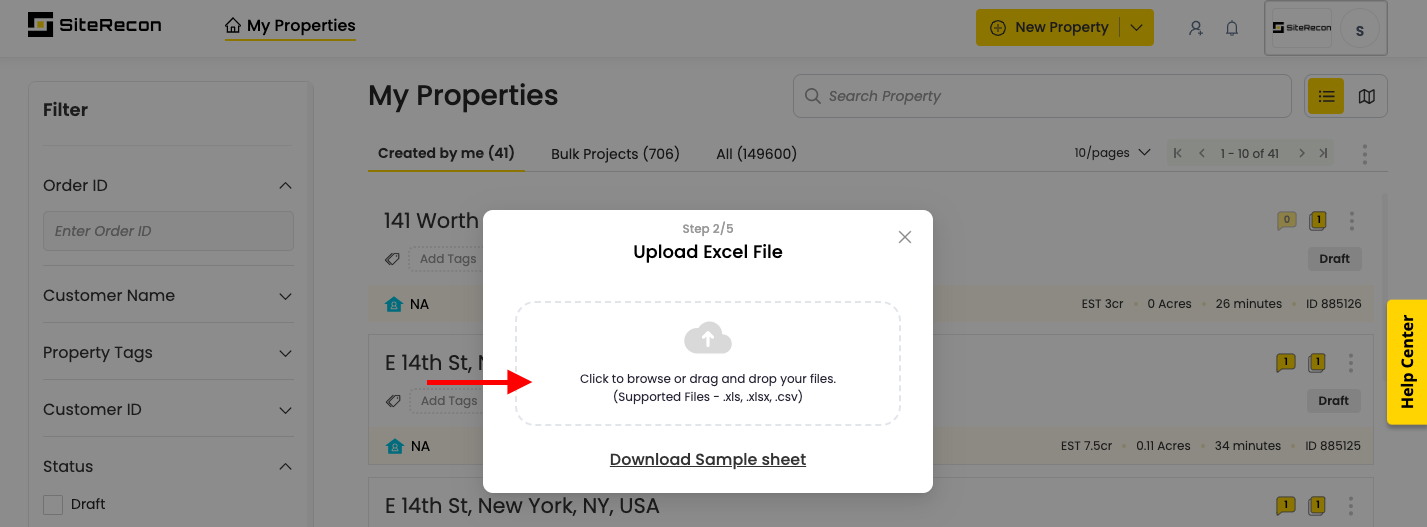Click the Enter Order ID field
1427x527 pixels.
[168, 231]
